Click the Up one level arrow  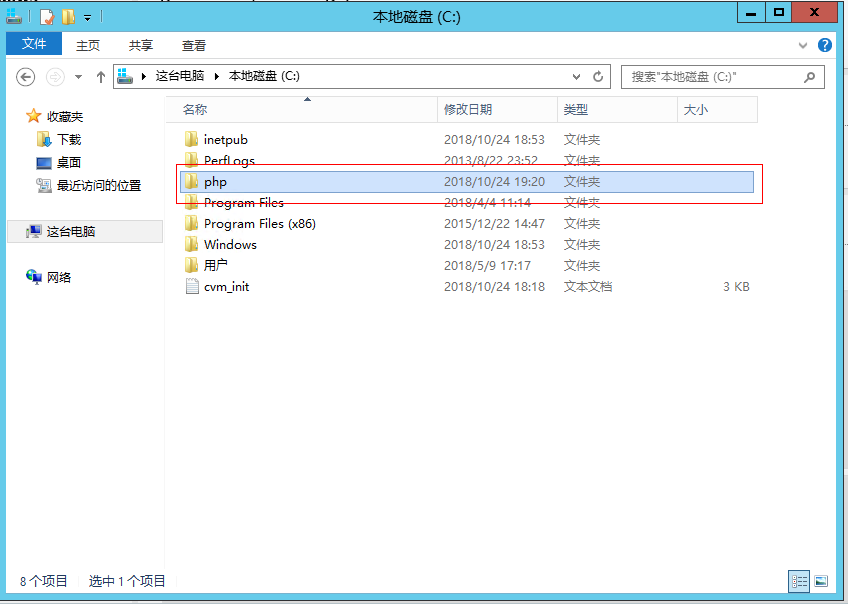(x=101, y=77)
